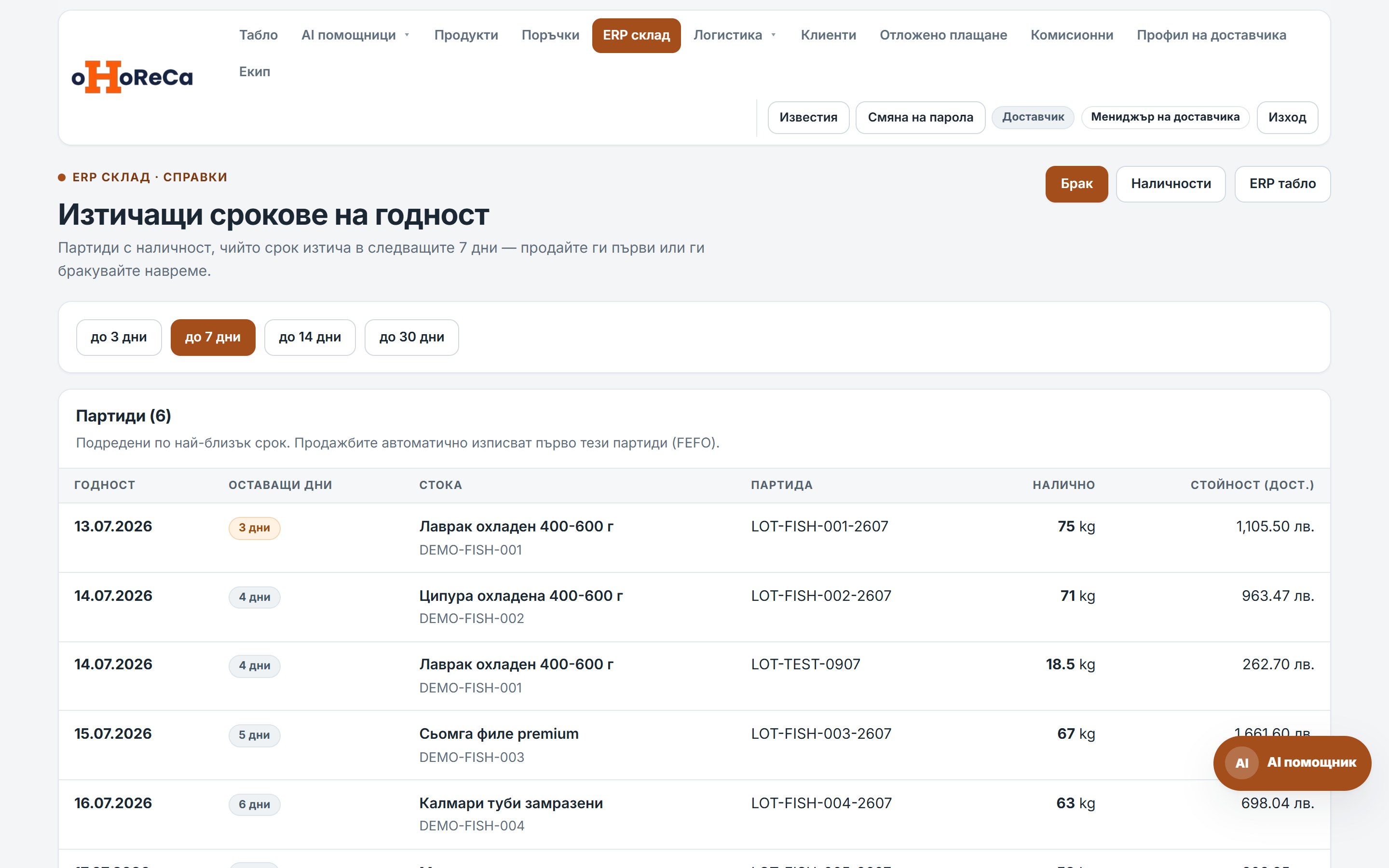Click the ПАРТИДА column header
The image size is (1389, 868).
pyautogui.click(x=781, y=485)
